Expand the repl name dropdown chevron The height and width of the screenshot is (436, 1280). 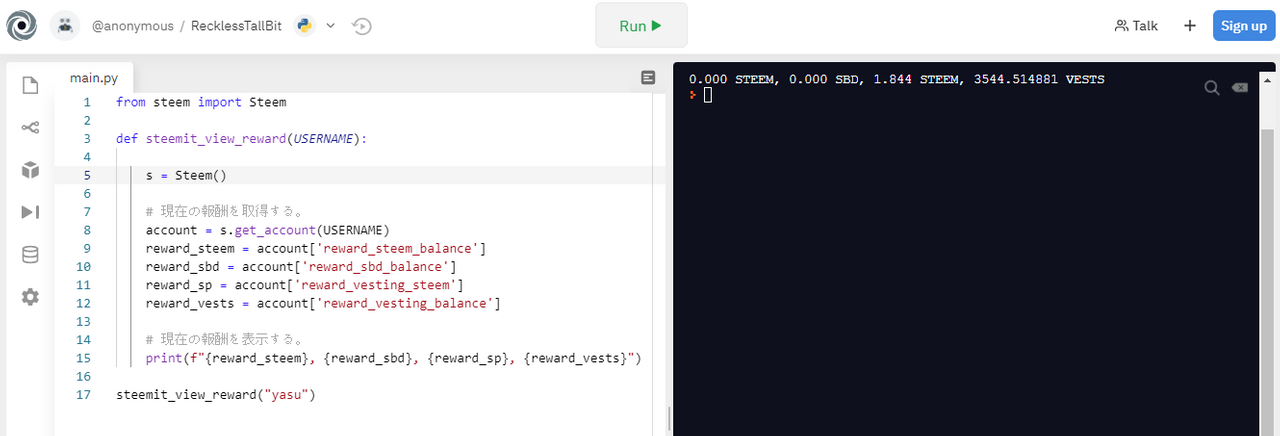[x=331, y=26]
